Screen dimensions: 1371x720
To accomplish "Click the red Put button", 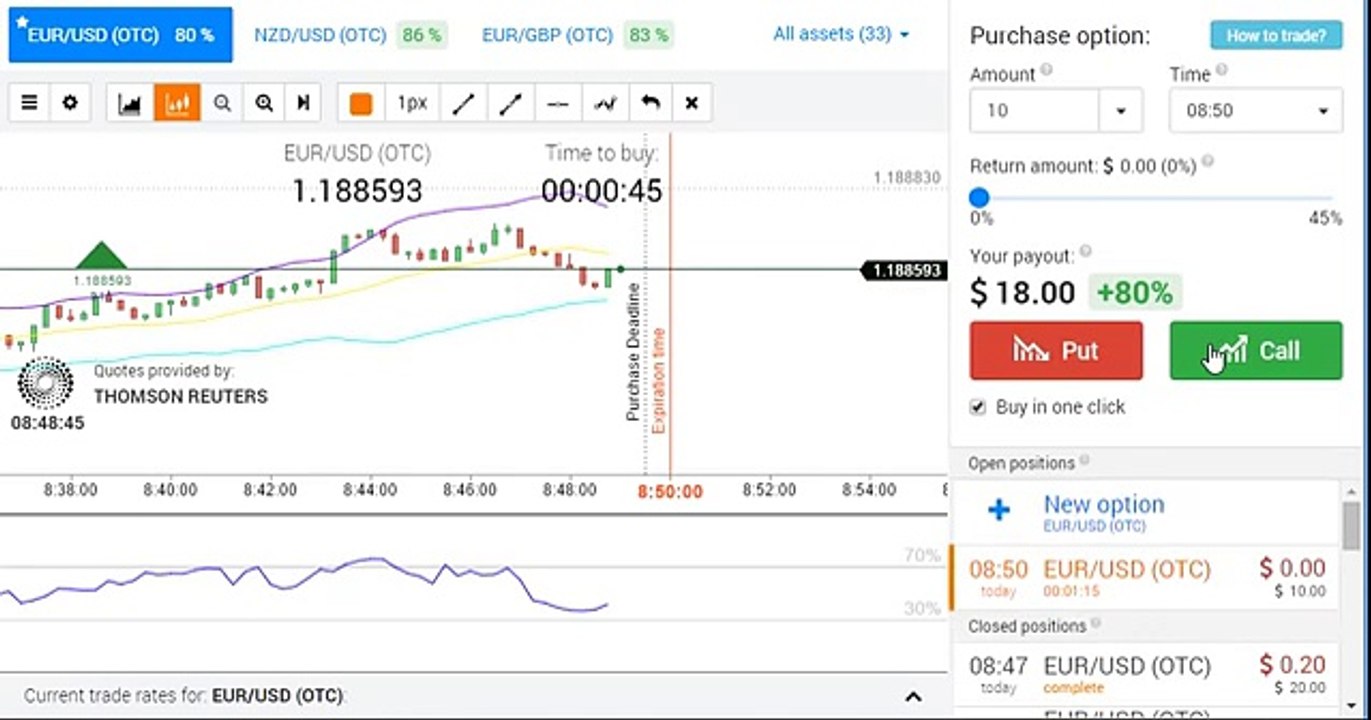I will point(1056,350).
